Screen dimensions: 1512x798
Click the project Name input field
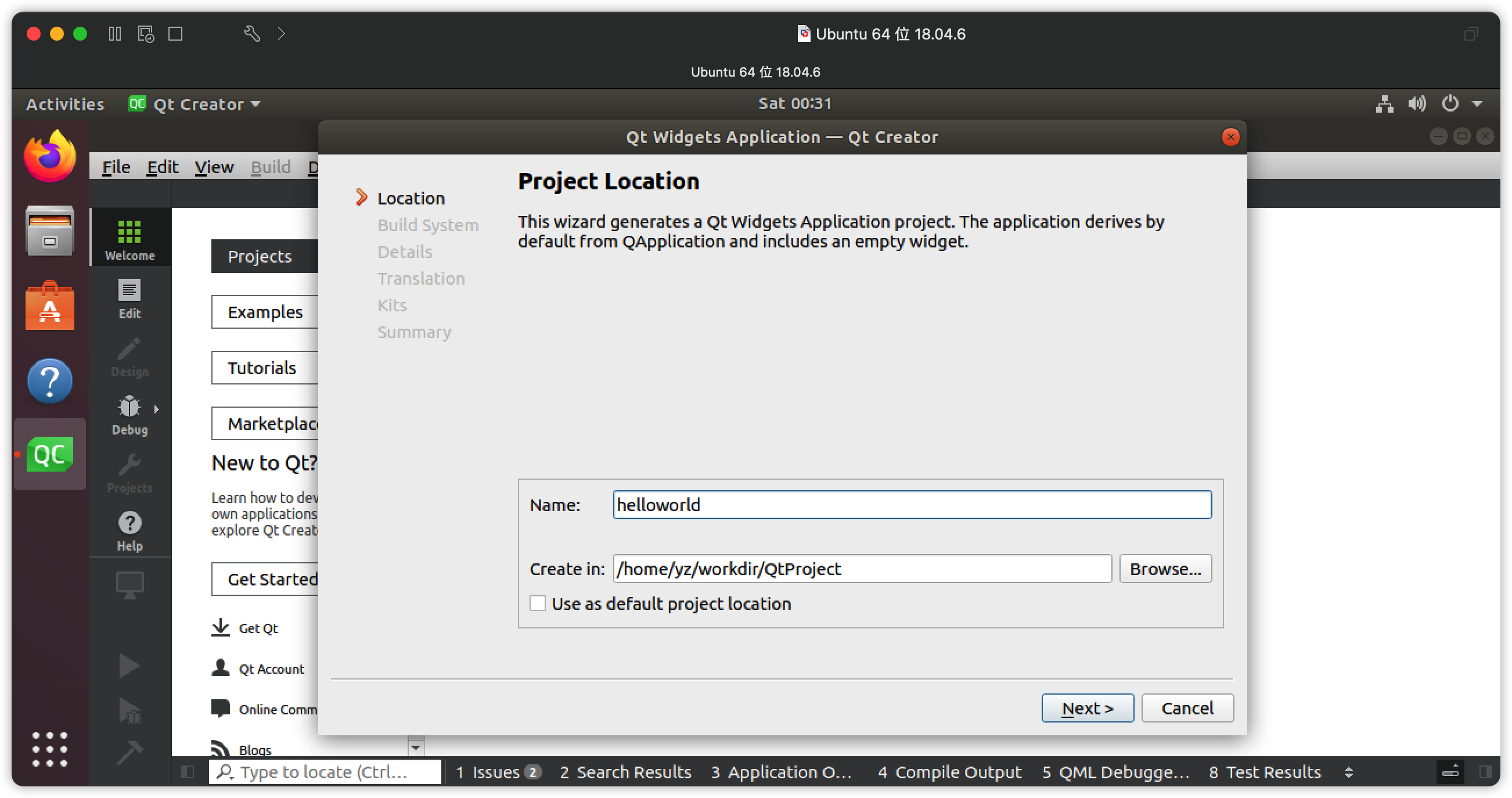(912, 504)
